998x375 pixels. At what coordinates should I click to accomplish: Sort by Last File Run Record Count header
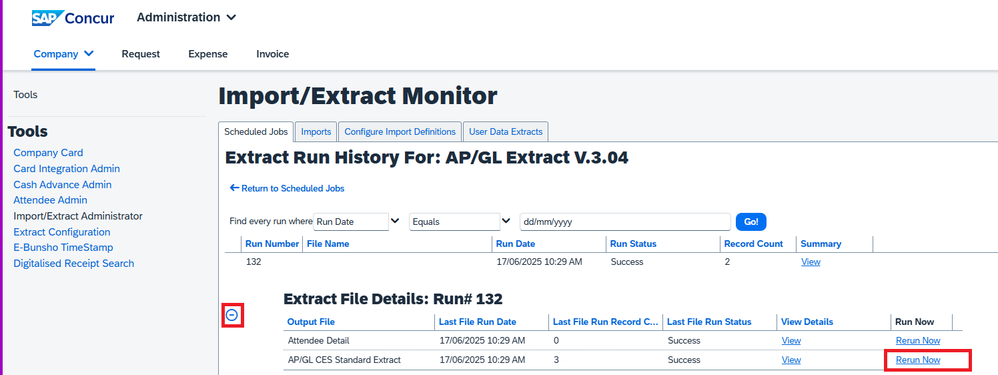point(605,322)
